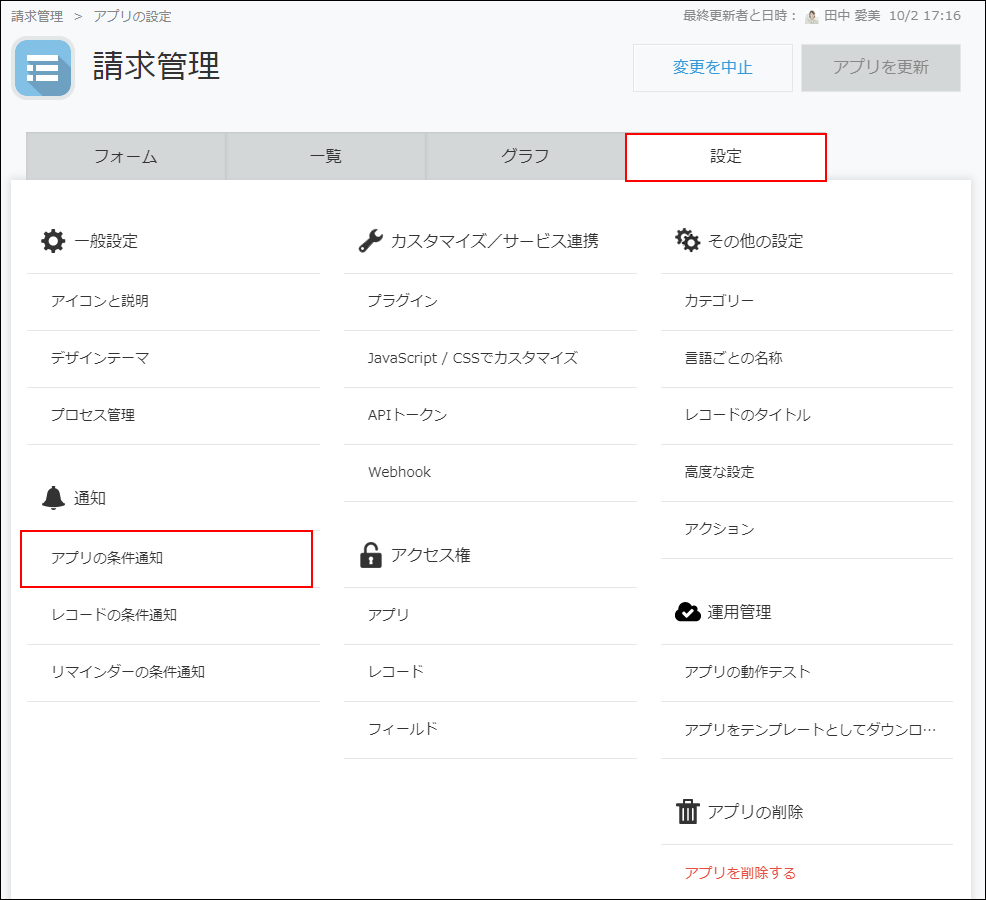Click the gear icon beside 一般設定
The image size is (986, 900).
click(52, 240)
